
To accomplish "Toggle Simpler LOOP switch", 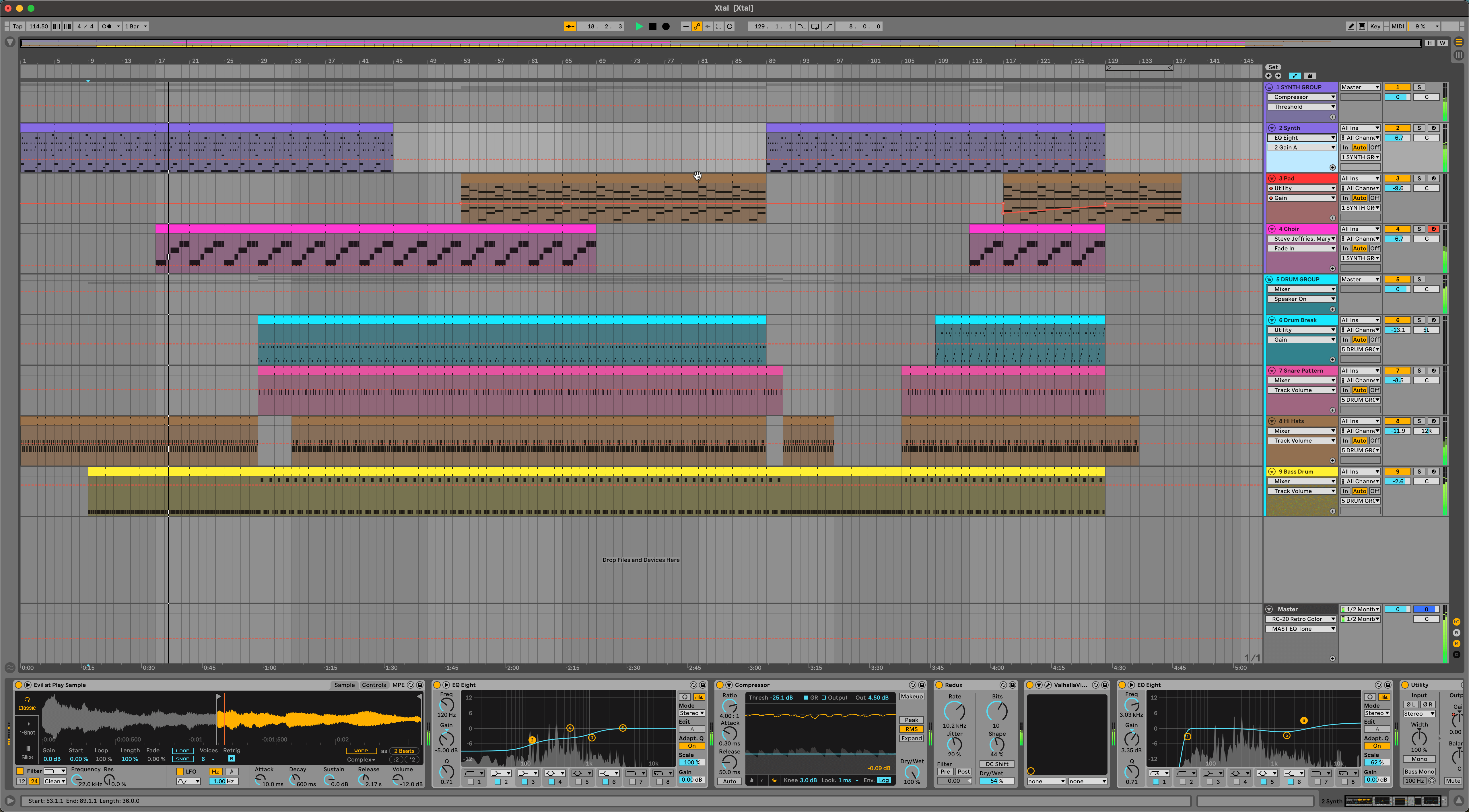I will click(182, 750).
